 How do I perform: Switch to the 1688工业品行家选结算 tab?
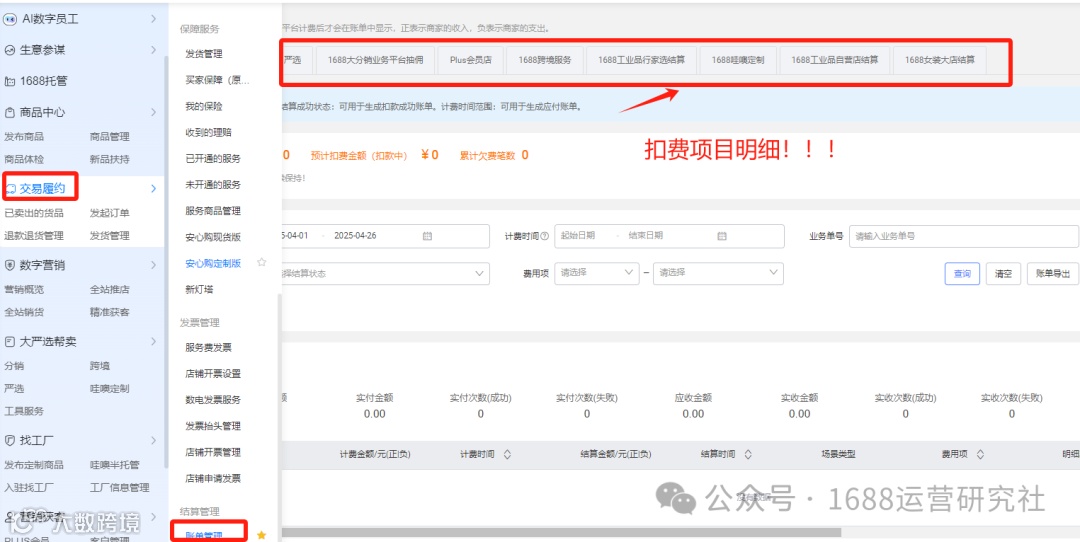pos(641,60)
